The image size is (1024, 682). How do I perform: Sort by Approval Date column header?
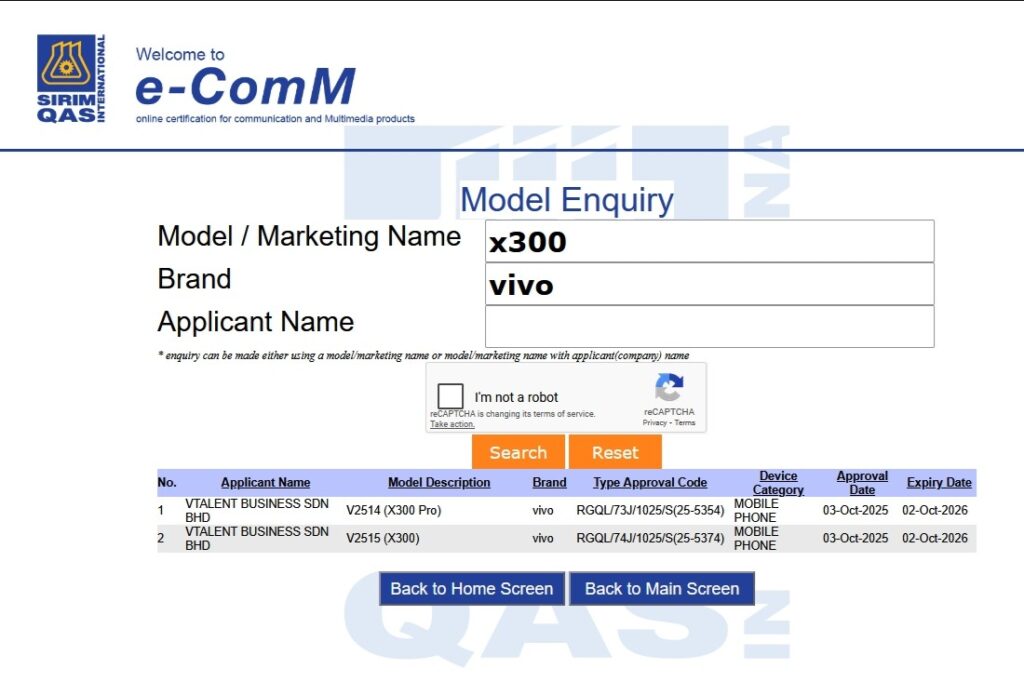click(x=862, y=483)
